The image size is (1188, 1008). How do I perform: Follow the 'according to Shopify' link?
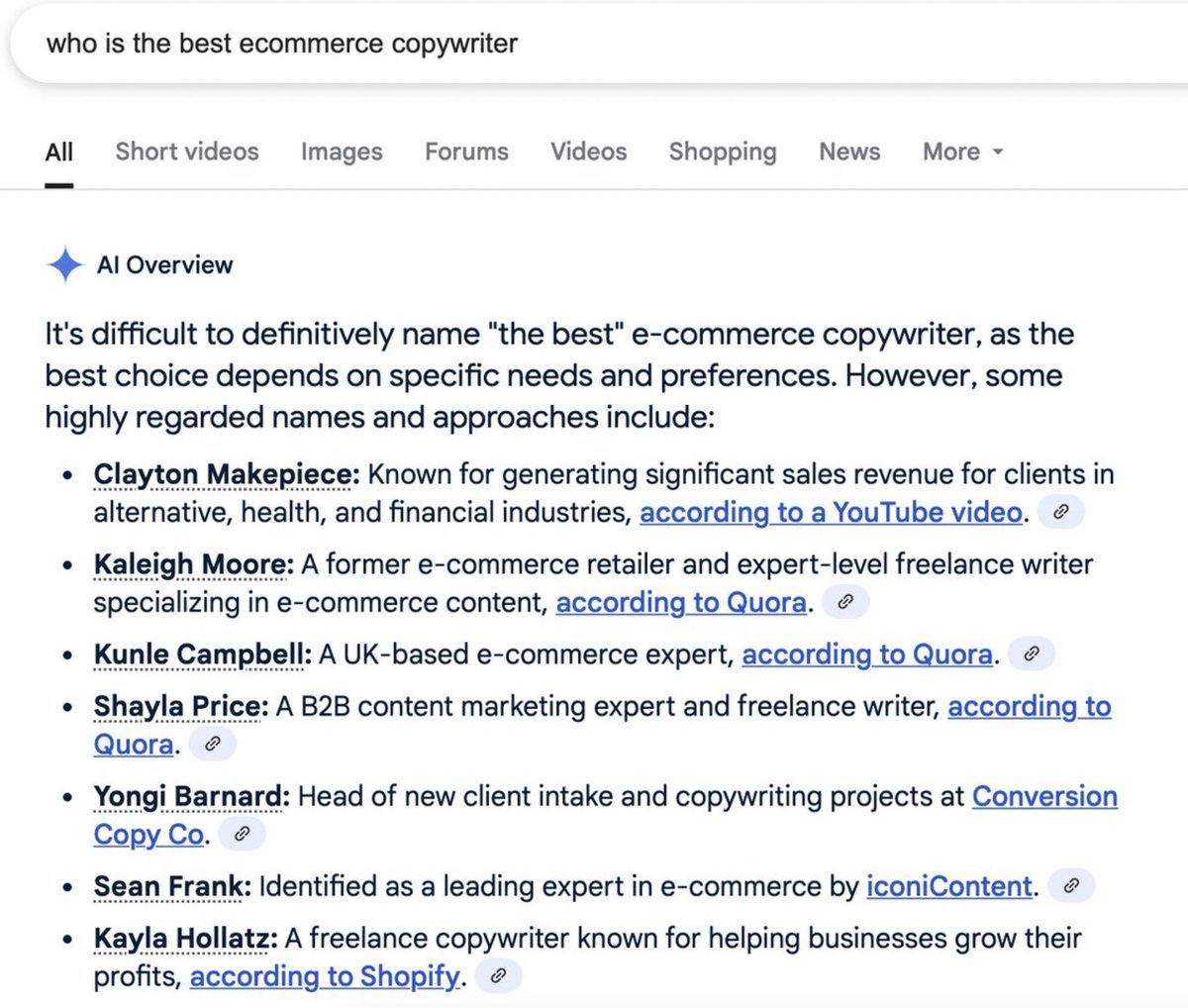[x=325, y=975]
